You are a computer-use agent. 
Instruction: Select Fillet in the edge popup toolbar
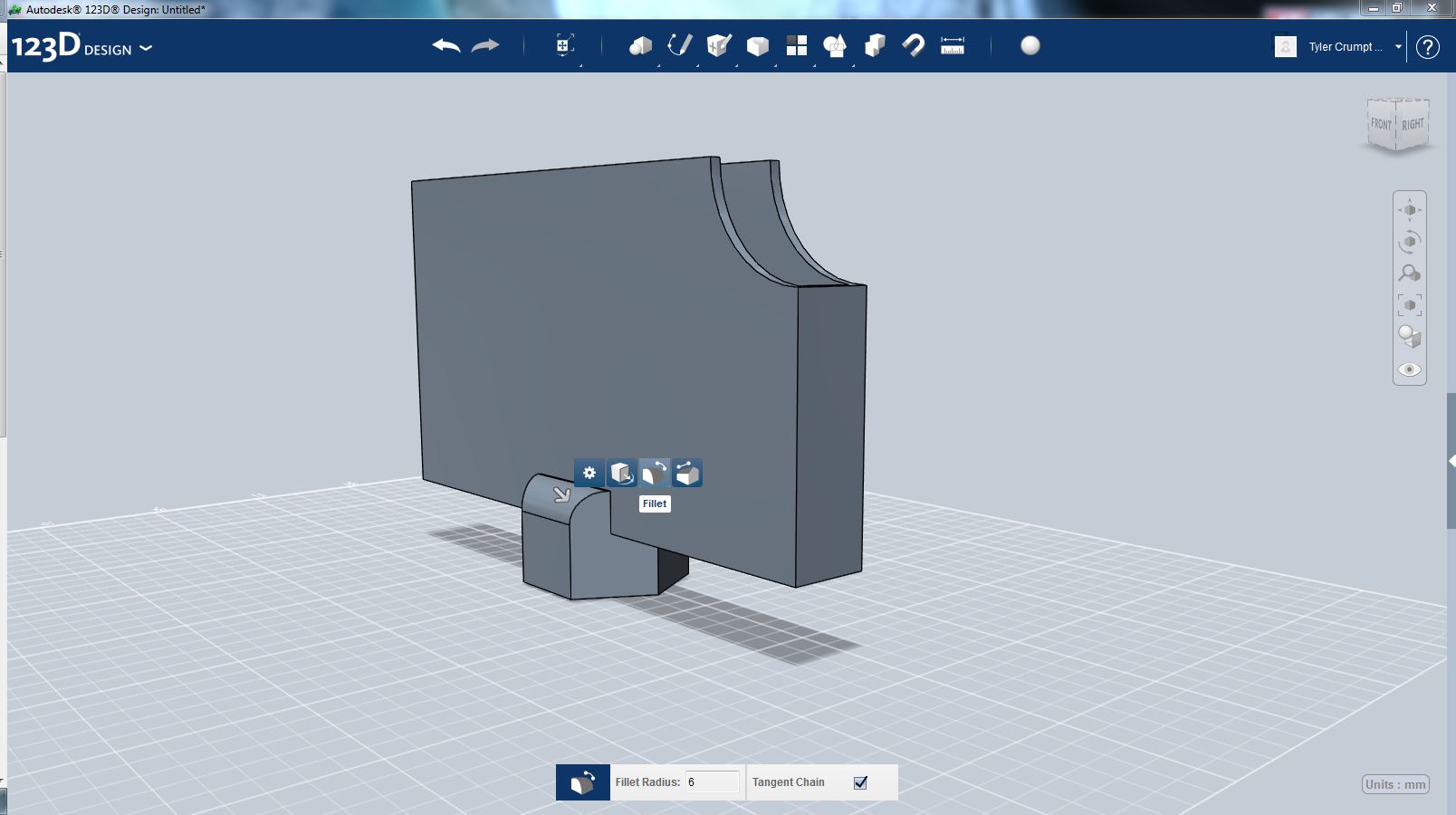pyautogui.click(x=655, y=473)
